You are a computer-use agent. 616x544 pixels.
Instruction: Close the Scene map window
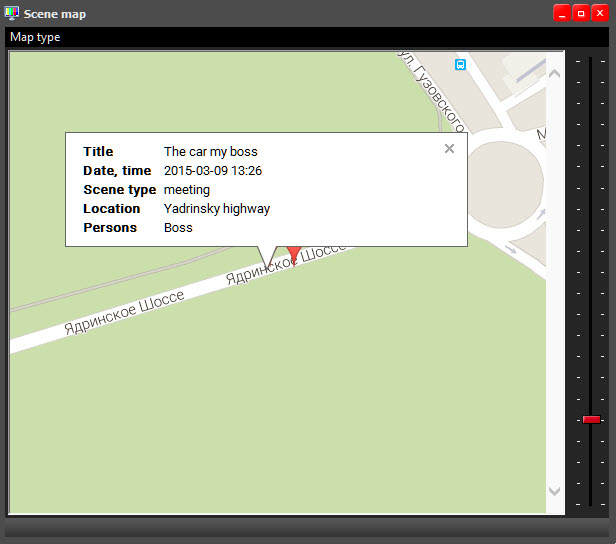pyautogui.click(x=600, y=13)
